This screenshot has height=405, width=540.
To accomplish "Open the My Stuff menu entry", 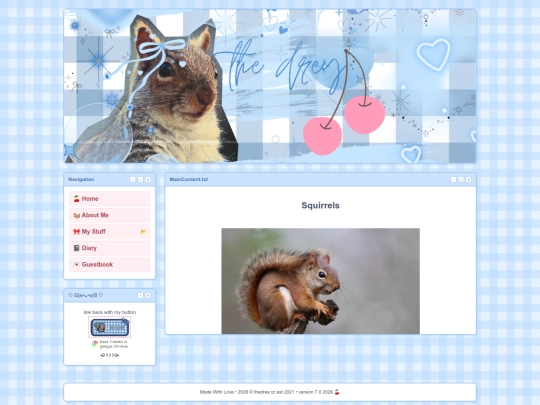I will click(110, 232).
